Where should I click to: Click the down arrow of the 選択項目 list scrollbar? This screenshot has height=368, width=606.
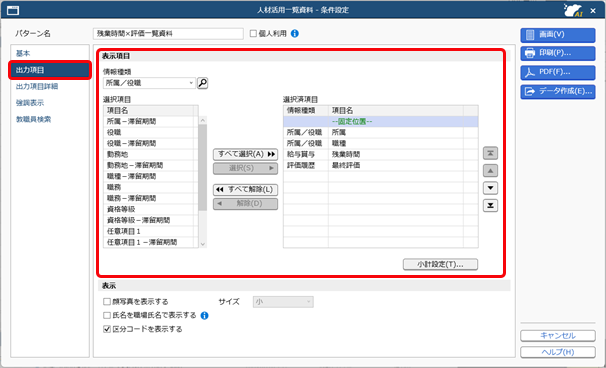point(203,244)
